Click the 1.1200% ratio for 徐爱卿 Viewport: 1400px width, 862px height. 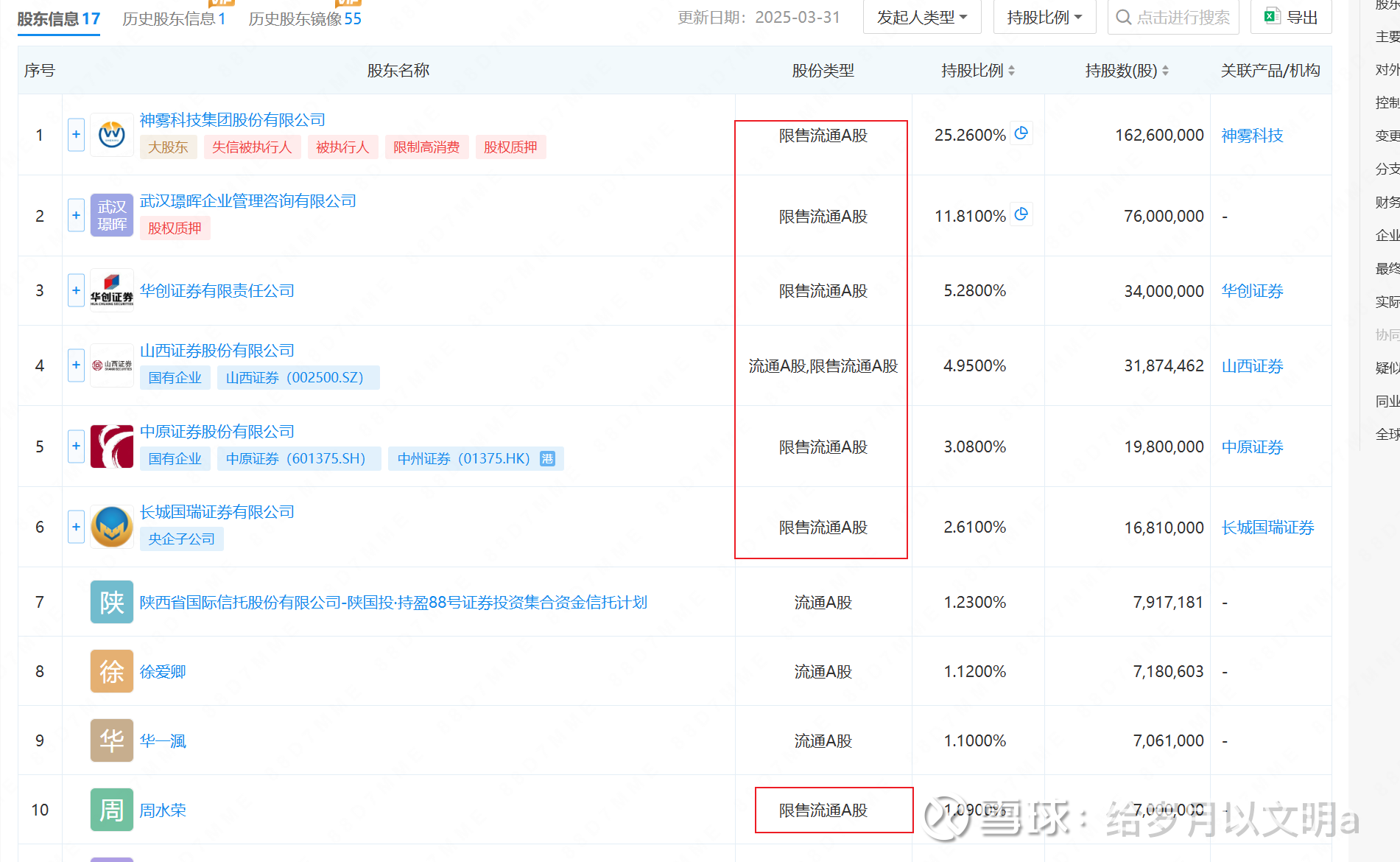974,672
